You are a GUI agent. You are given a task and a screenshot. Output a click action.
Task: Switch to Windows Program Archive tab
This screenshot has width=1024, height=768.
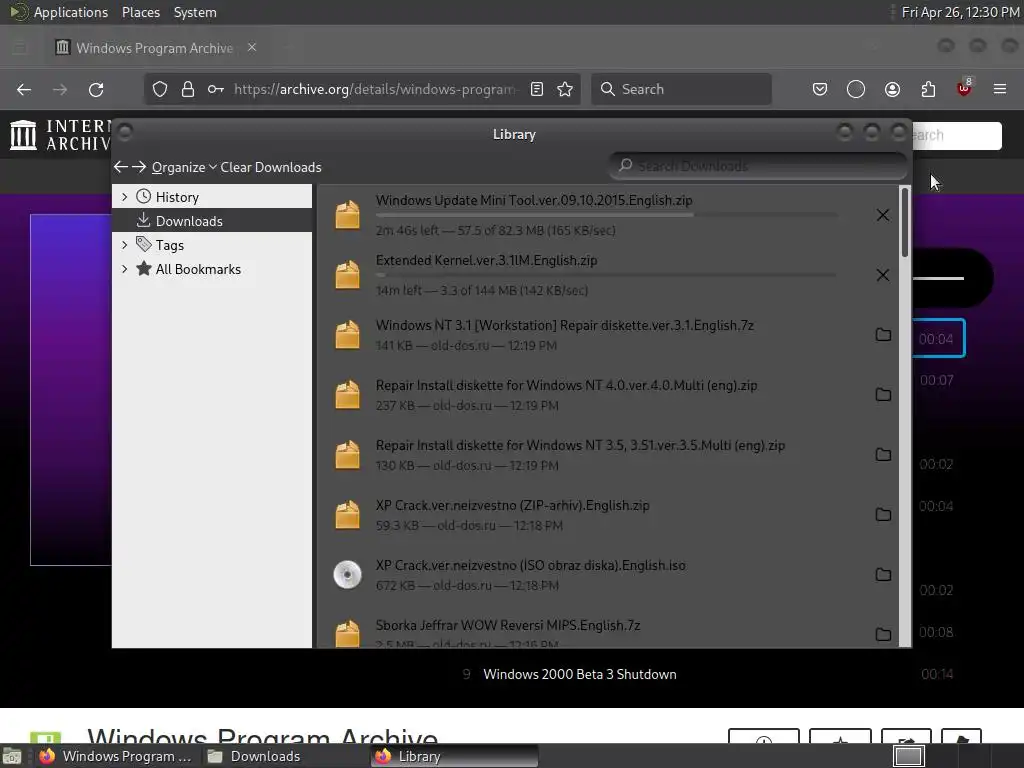(154, 48)
